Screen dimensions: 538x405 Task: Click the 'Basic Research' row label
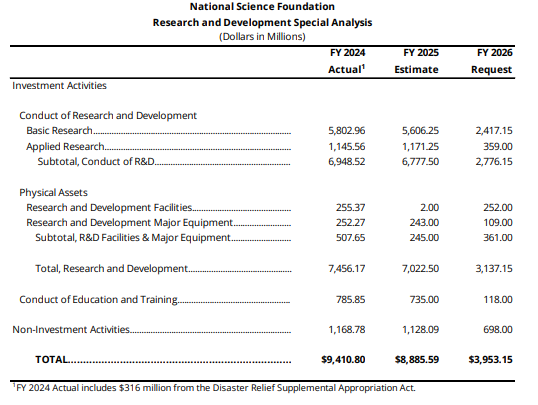pos(59,131)
